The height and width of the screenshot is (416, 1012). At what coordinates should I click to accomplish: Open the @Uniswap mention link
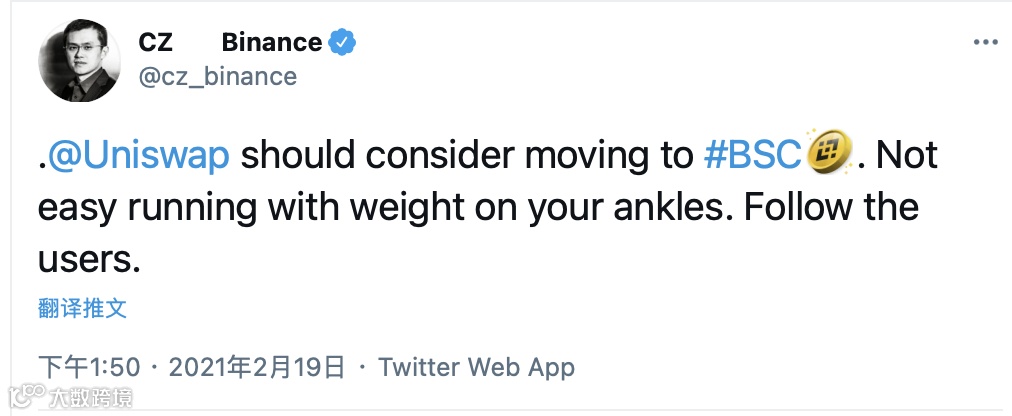[138, 157]
